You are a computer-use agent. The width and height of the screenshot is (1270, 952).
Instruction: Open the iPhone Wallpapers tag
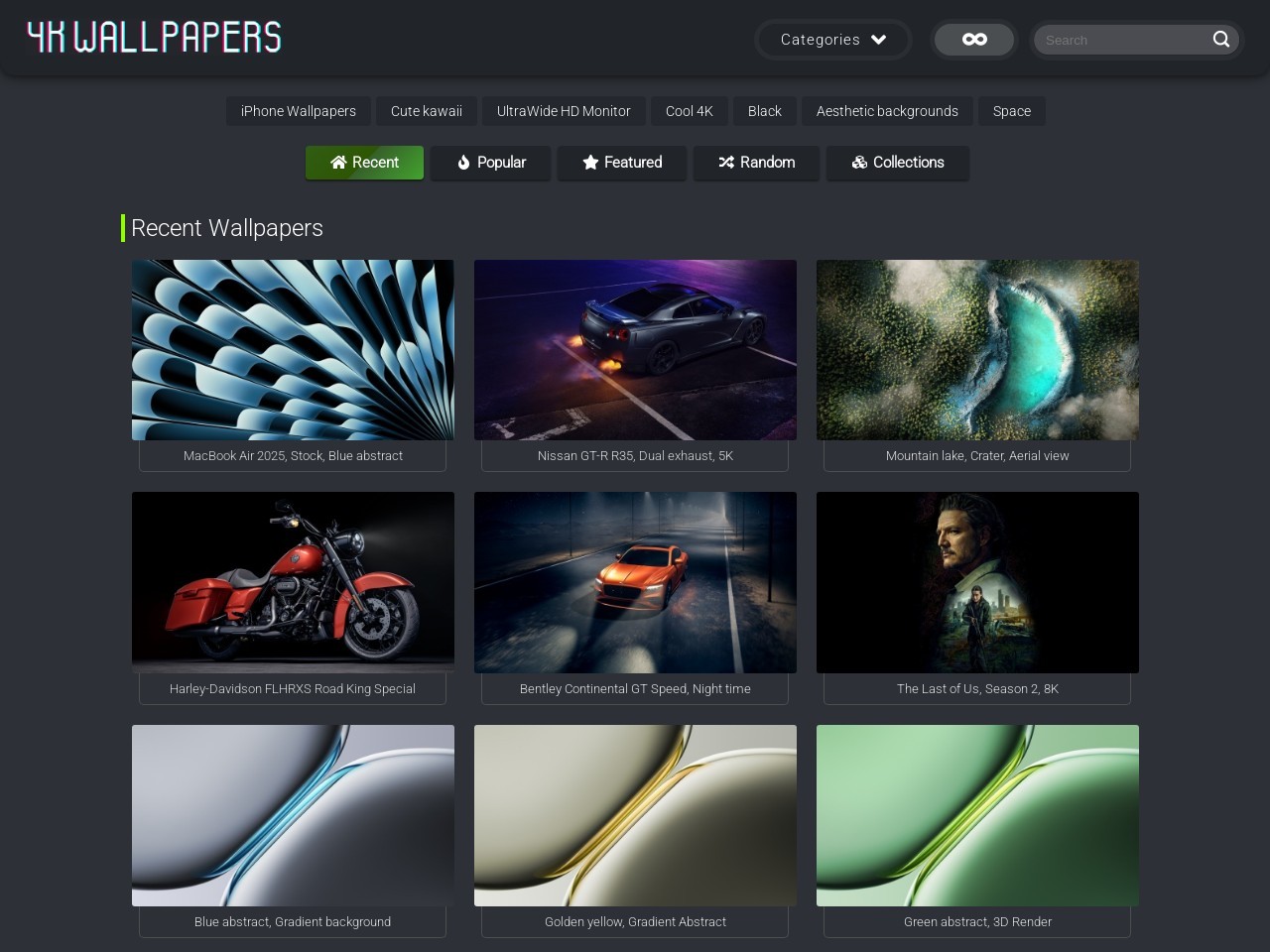(x=299, y=111)
